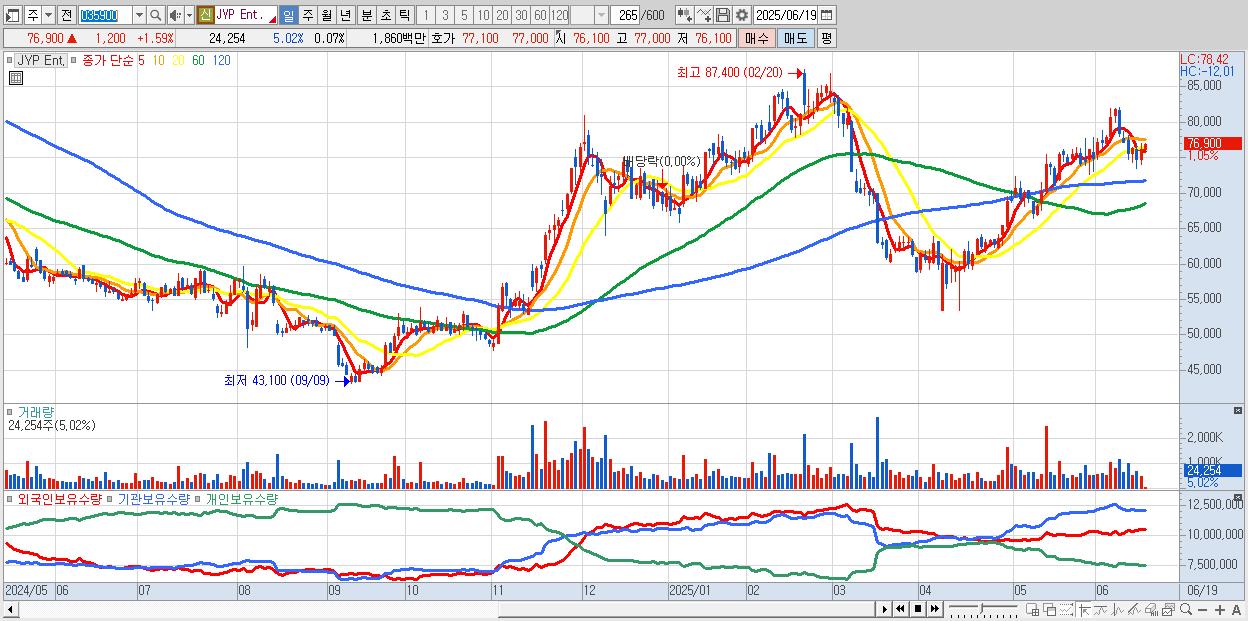Toggle the 전 button in top toolbar
The width and height of the screenshot is (1248, 621).
pos(66,15)
